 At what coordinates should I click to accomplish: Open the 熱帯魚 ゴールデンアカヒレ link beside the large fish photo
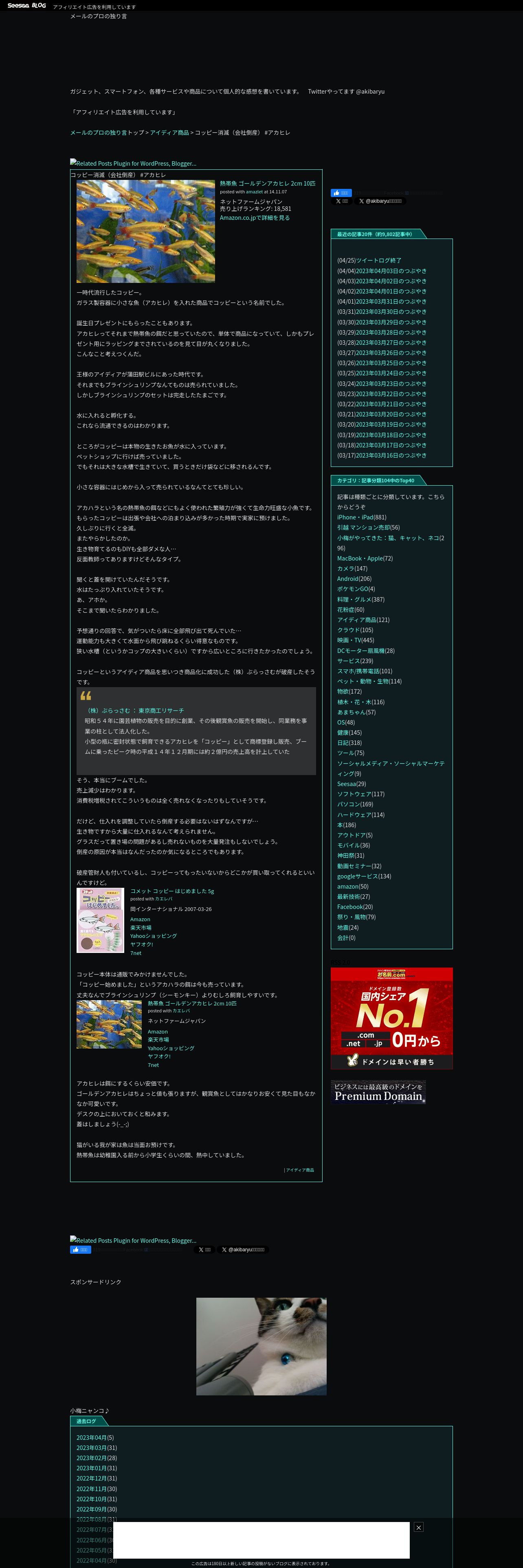click(x=267, y=183)
